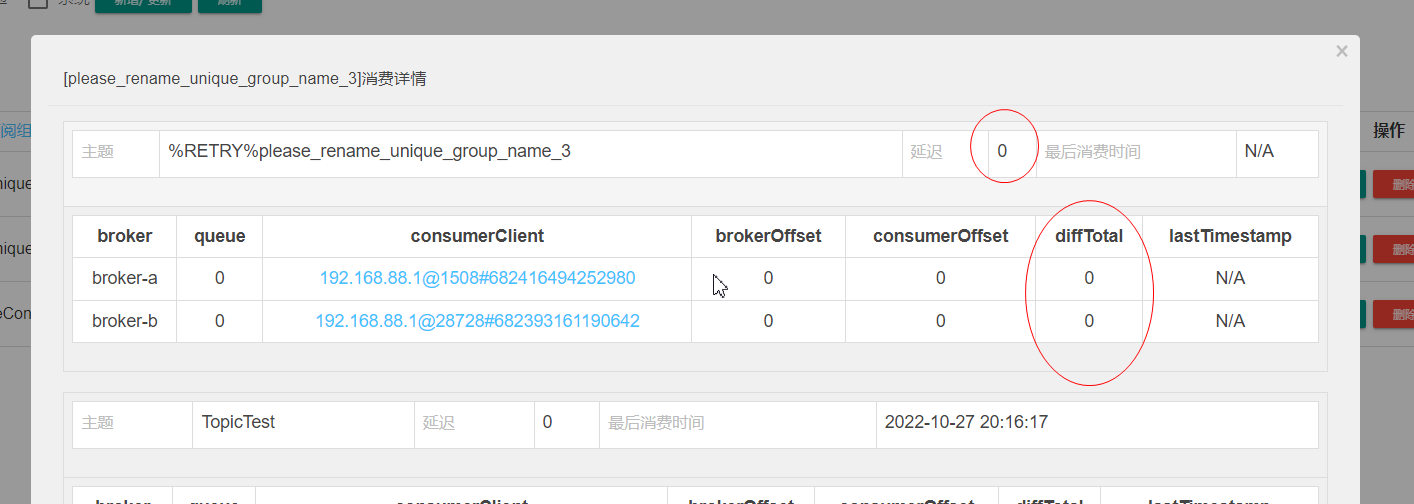Click the queue column header
The image size is (1414, 504).
[219, 236]
